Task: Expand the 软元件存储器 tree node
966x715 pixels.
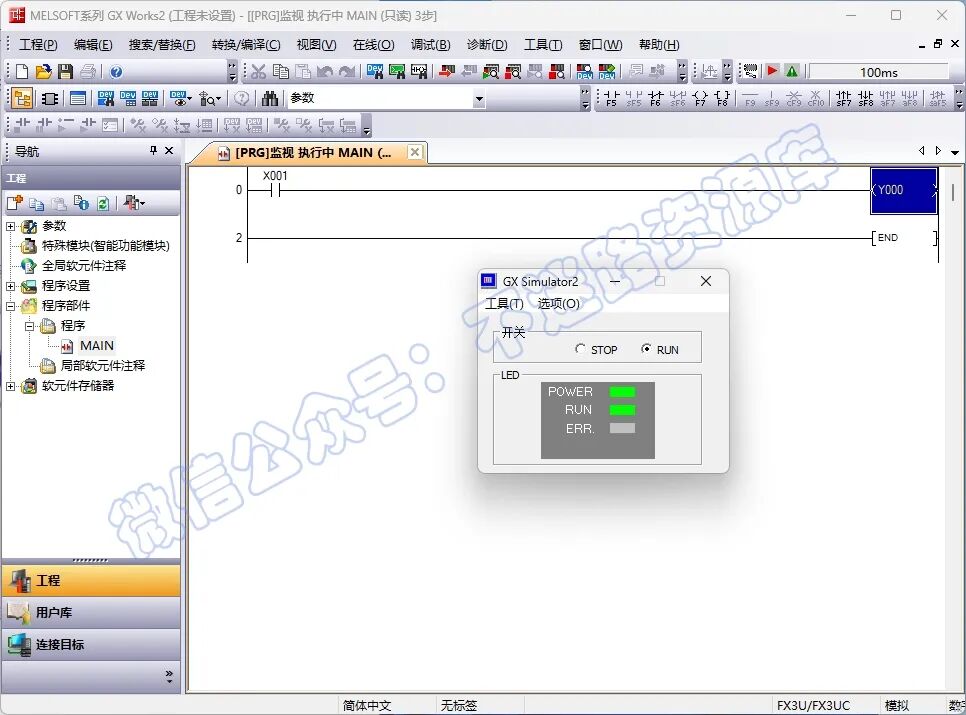Action: pos(10,386)
